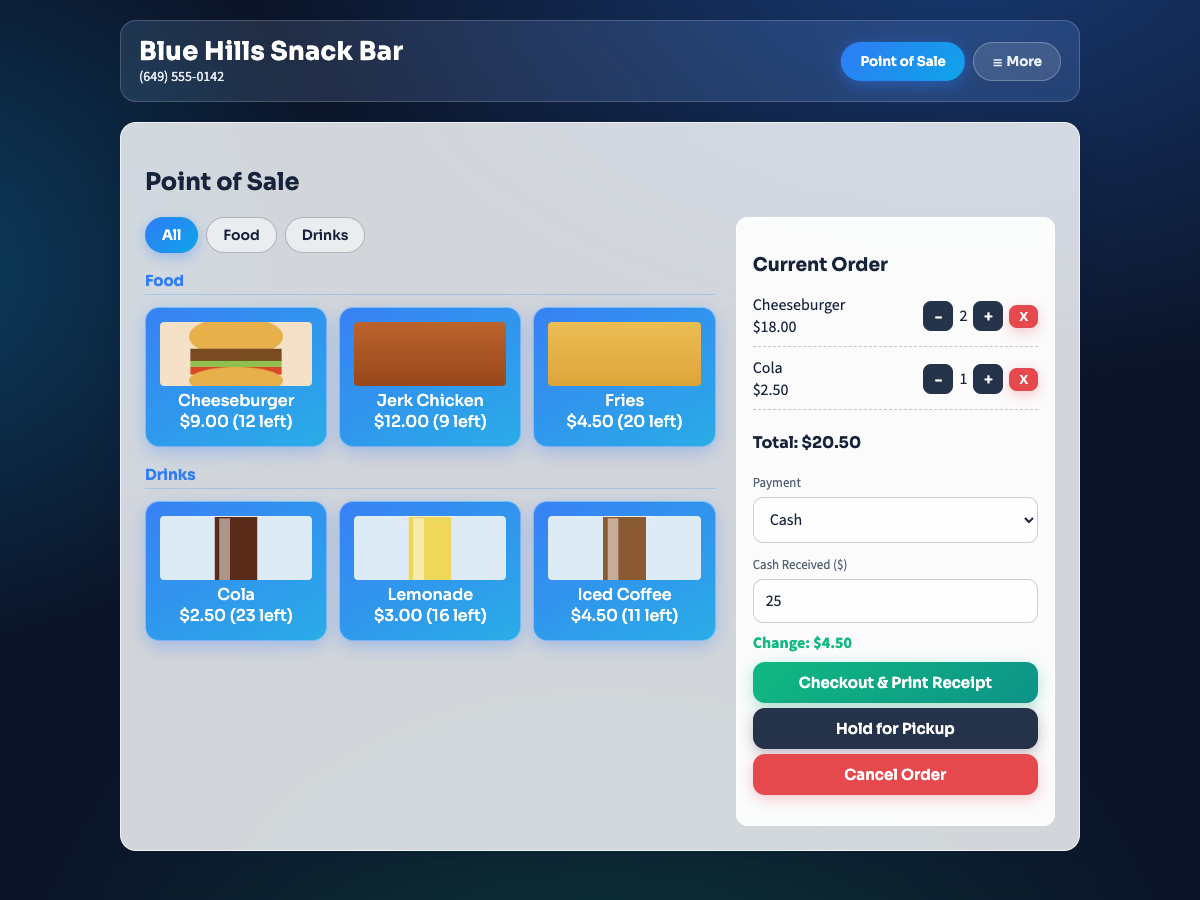Viewport: 1200px width, 900px height.
Task: Show All menu items filter
Action: click(172, 235)
